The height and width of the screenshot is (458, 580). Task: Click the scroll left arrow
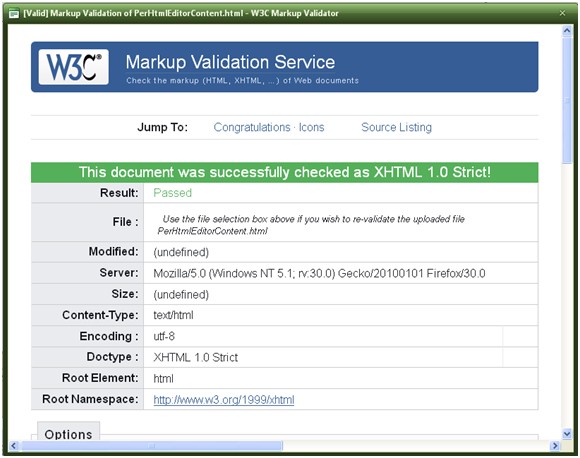pyautogui.click(x=13, y=445)
